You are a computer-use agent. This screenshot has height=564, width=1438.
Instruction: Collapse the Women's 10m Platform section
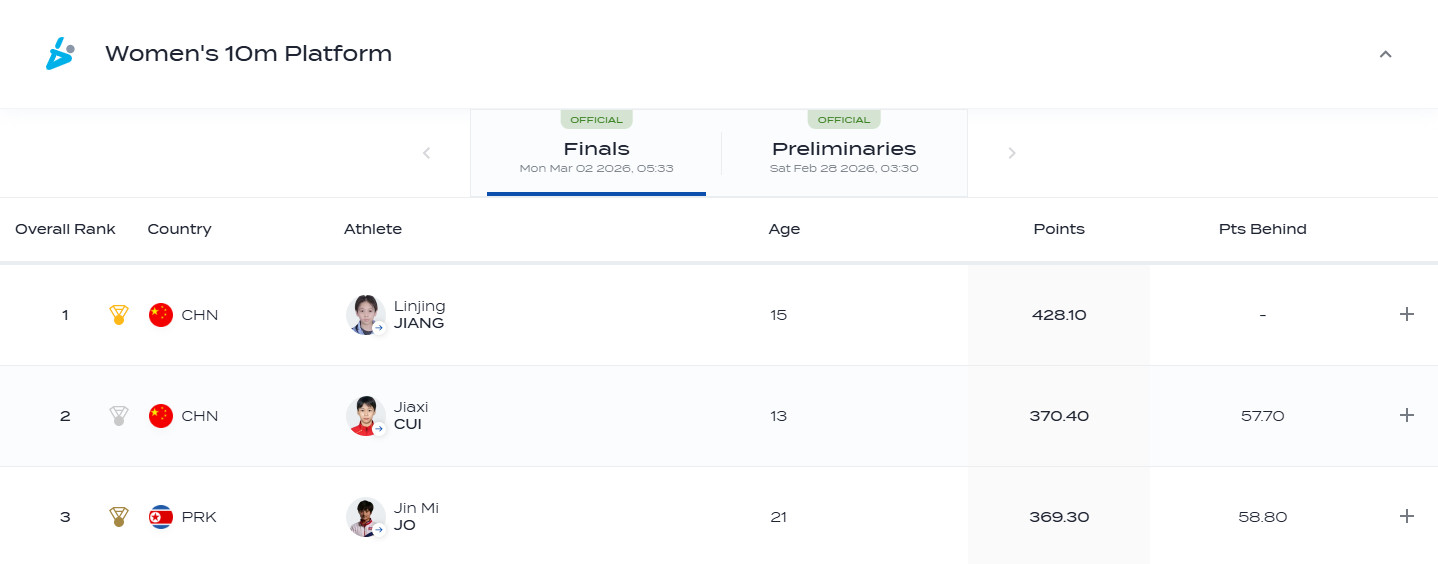1385,54
